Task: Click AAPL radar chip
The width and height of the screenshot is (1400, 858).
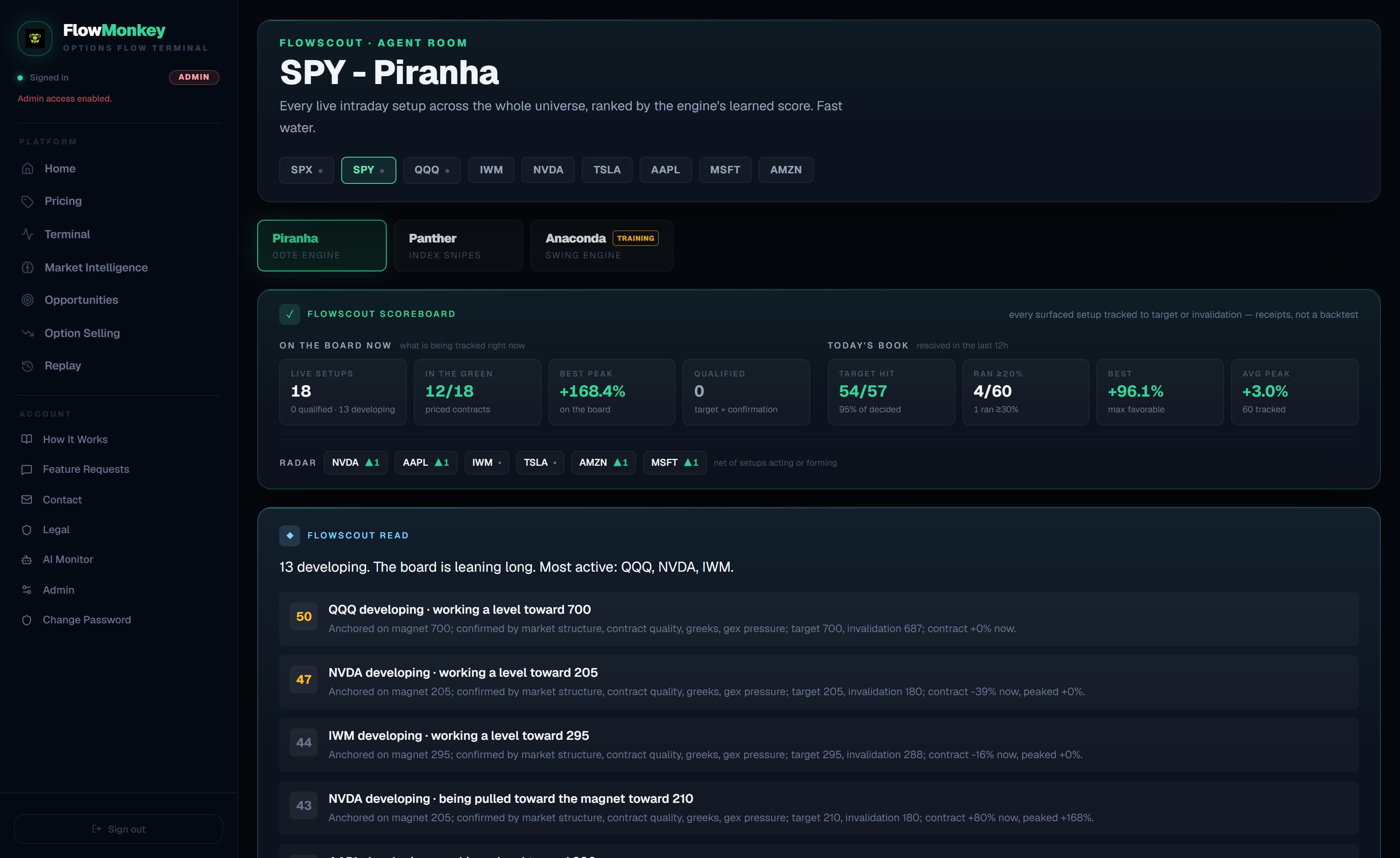Action: point(426,463)
